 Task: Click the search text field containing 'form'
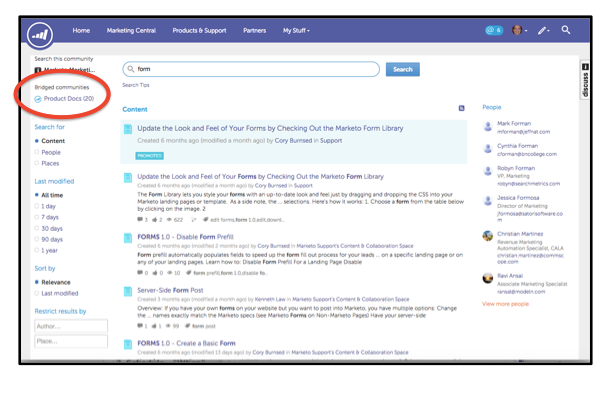coord(251,69)
